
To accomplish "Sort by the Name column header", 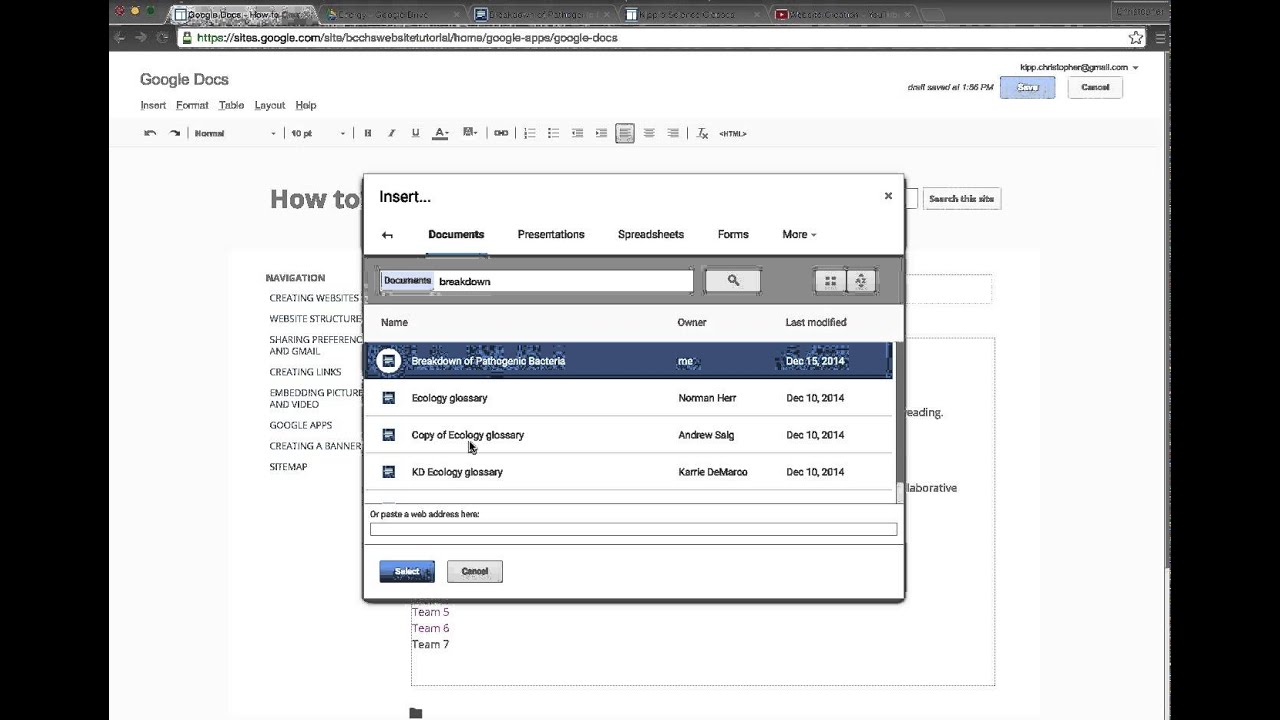I will [394, 322].
